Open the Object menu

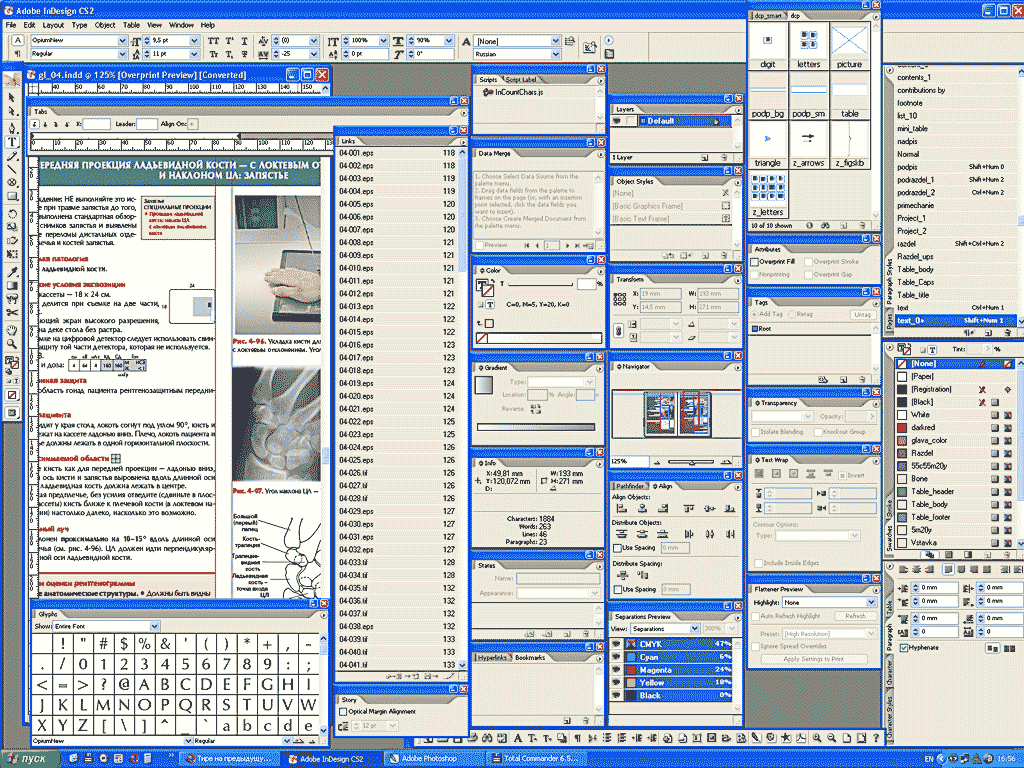pyautogui.click(x=105, y=25)
